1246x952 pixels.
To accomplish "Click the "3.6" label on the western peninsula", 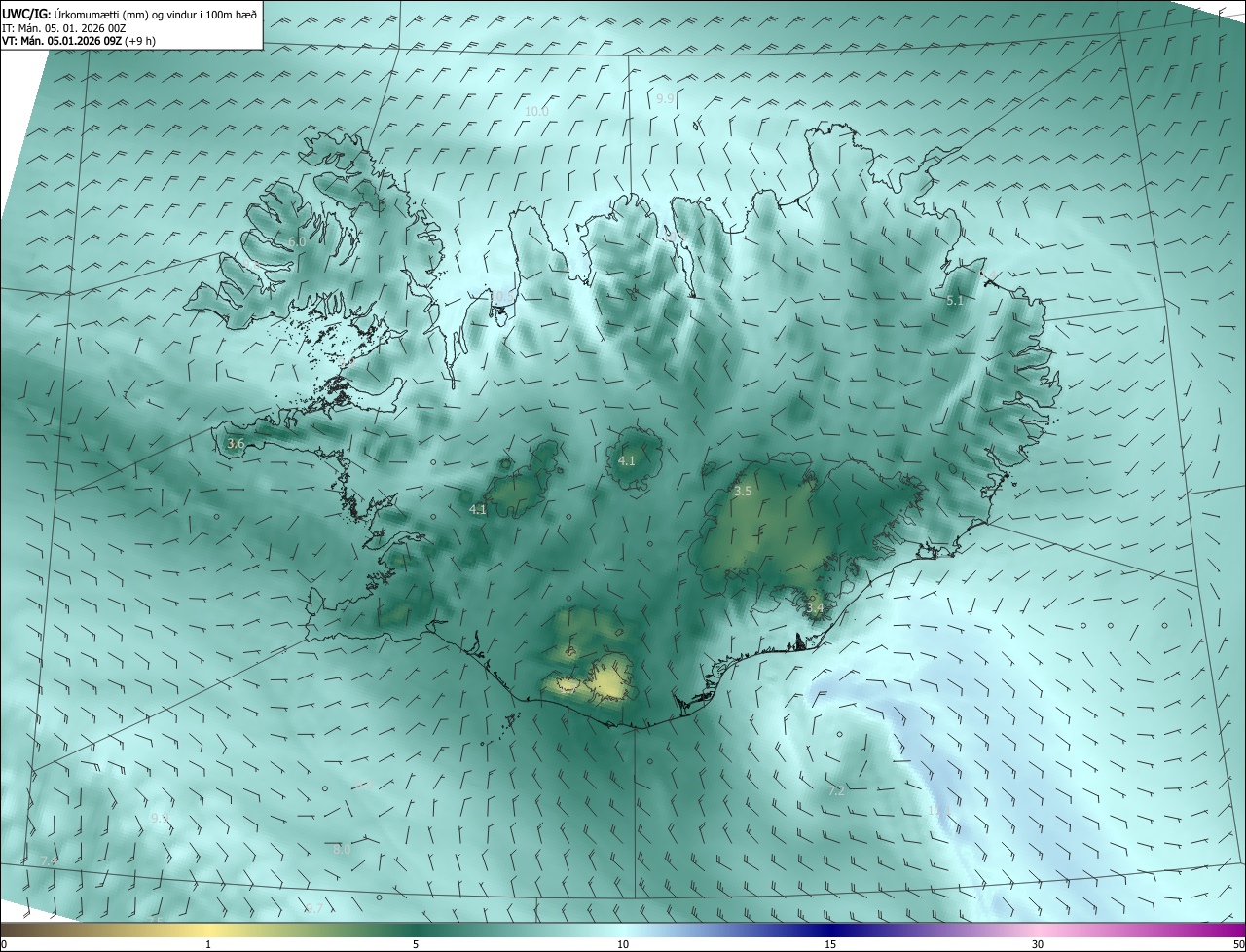I will point(236,443).
